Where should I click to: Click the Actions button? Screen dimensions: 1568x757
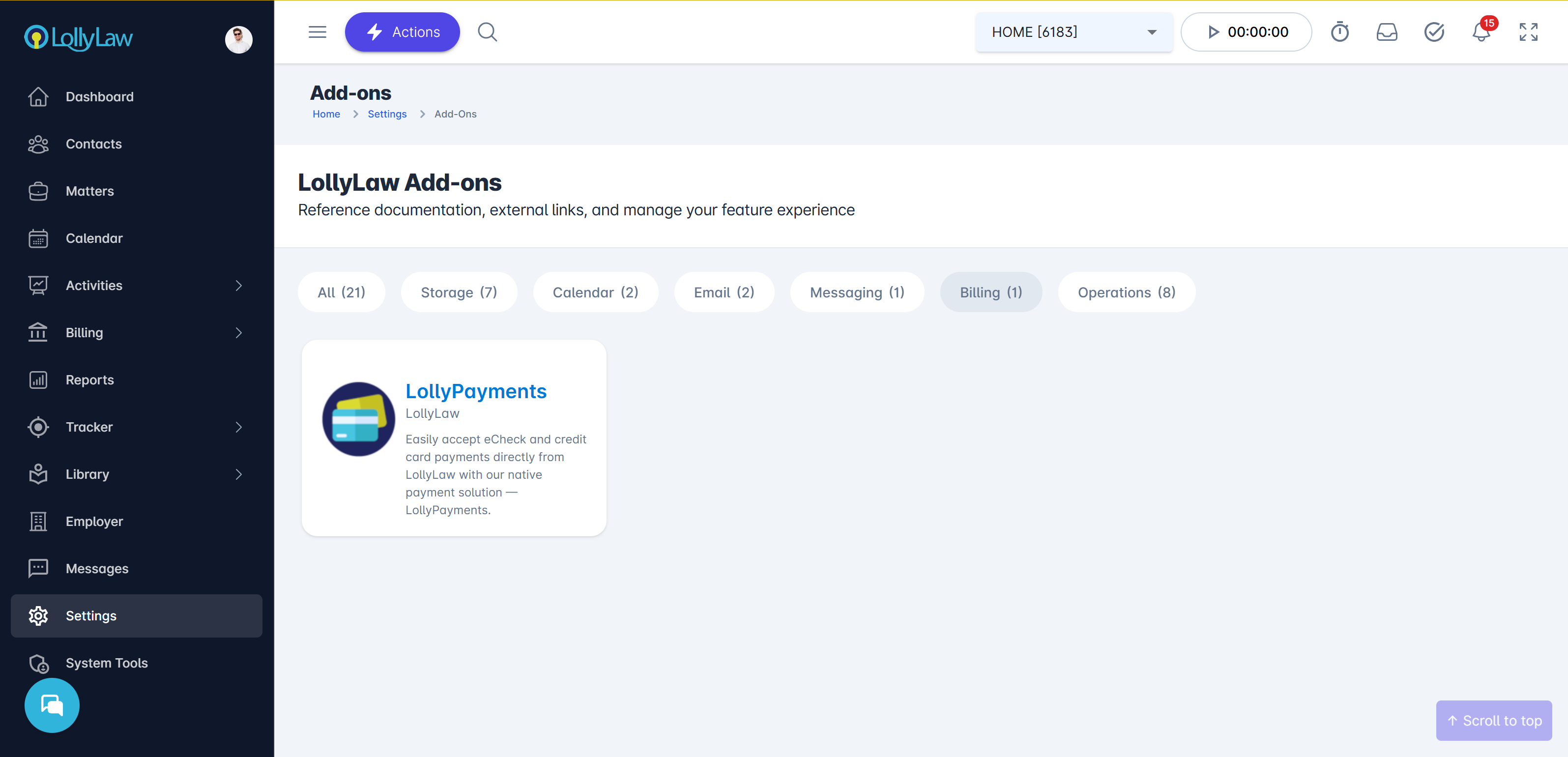(402, 31)
